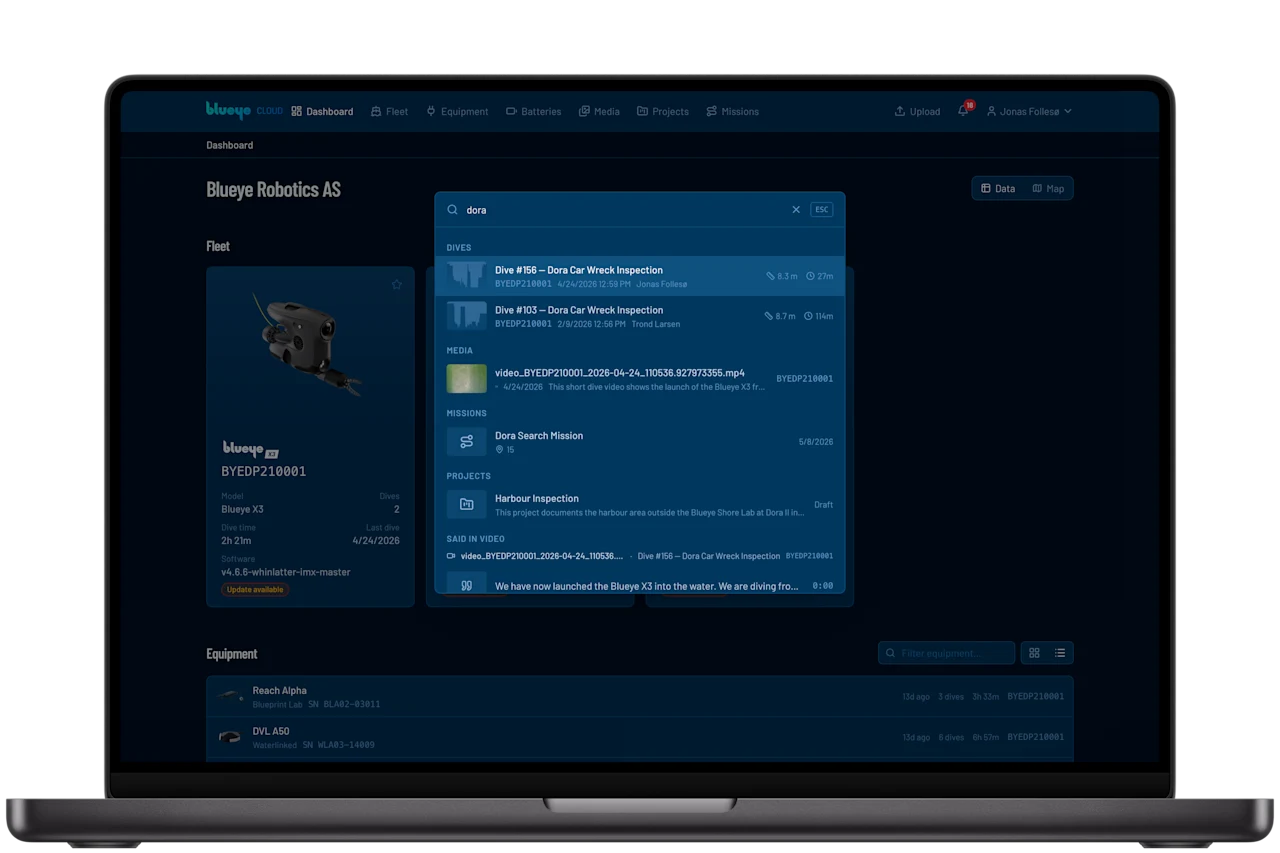Click the folder icon beside Harbour Inspection
Image resolution: width=1280 pixels, height=853 pixels.
pyautogui.click(x=466, y=504)
